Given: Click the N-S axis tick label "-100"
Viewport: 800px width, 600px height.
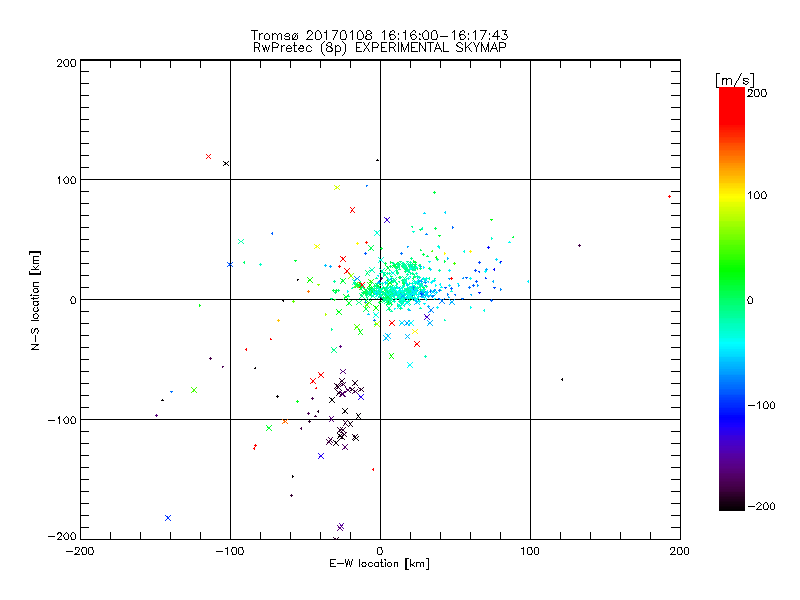Looking at the screenshot, I should click(62, 420).
